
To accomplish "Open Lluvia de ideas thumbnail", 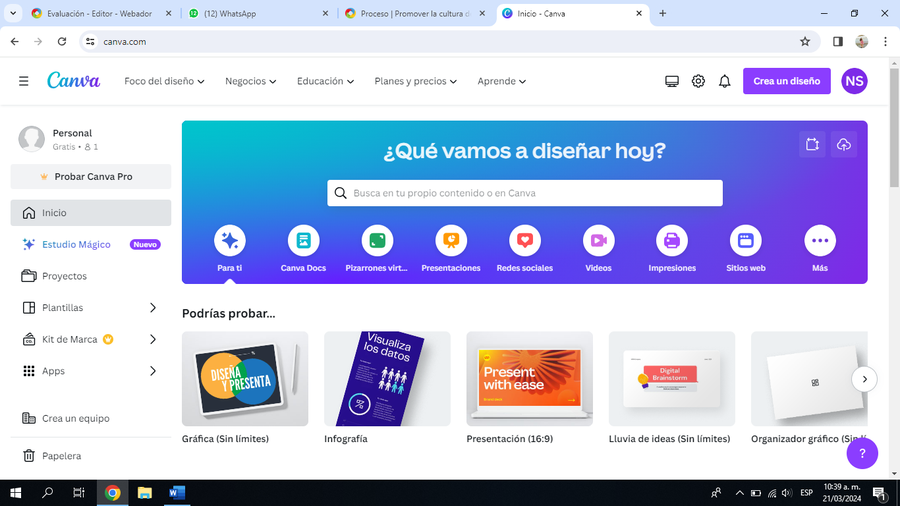I will click(672, 379).
